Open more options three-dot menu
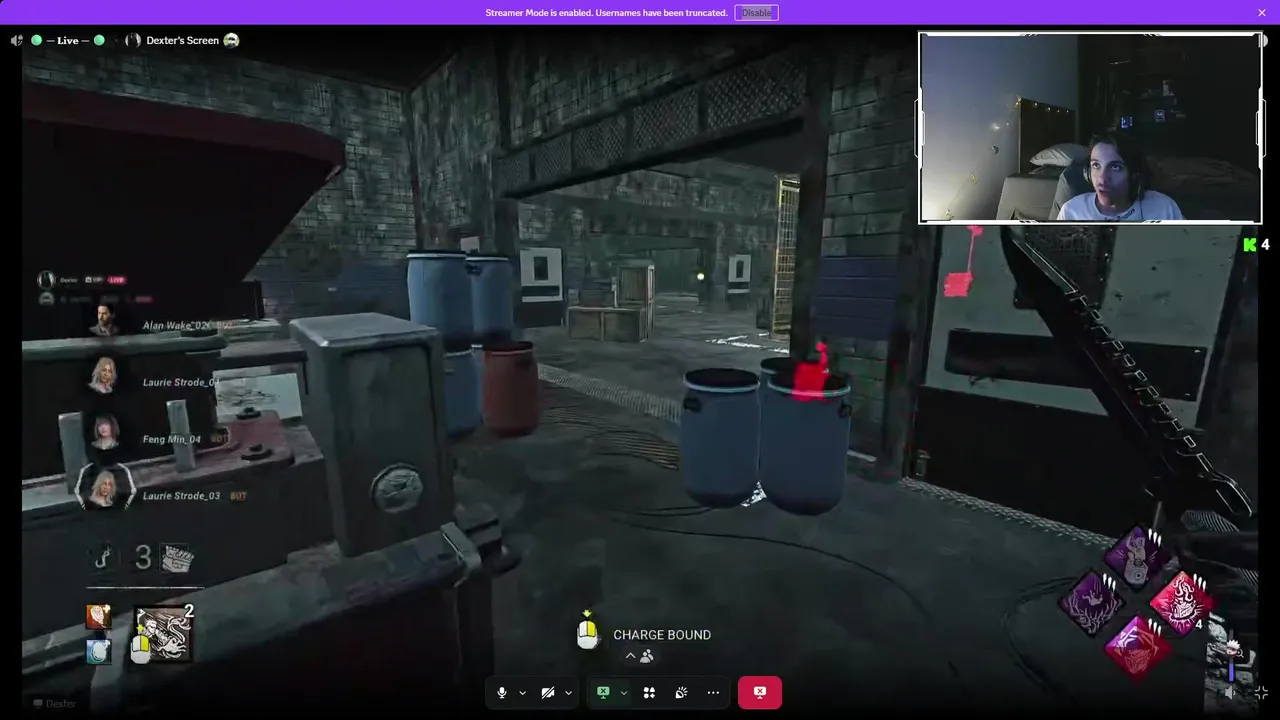This screenshot has width=1280, height=720. tap(713, 692)
